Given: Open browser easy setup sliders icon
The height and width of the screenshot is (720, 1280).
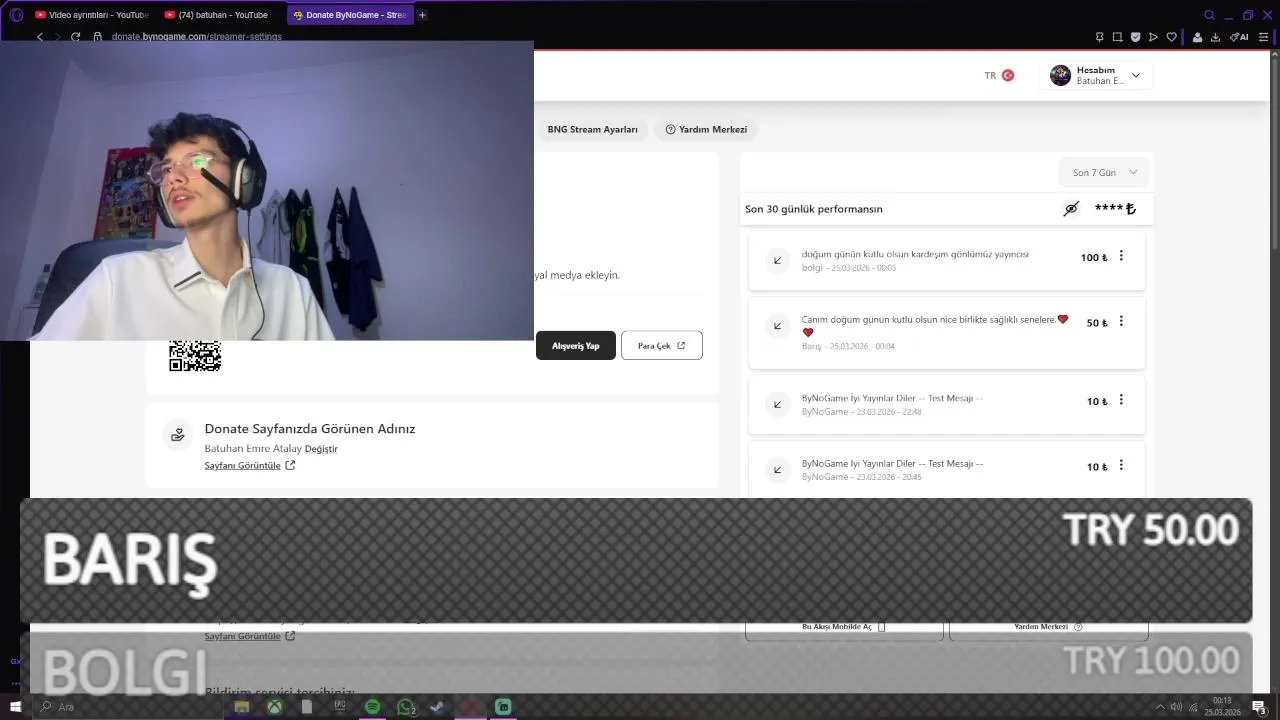Looking at the screenshot, I should pyautogui.click(x=1263, y=37).
